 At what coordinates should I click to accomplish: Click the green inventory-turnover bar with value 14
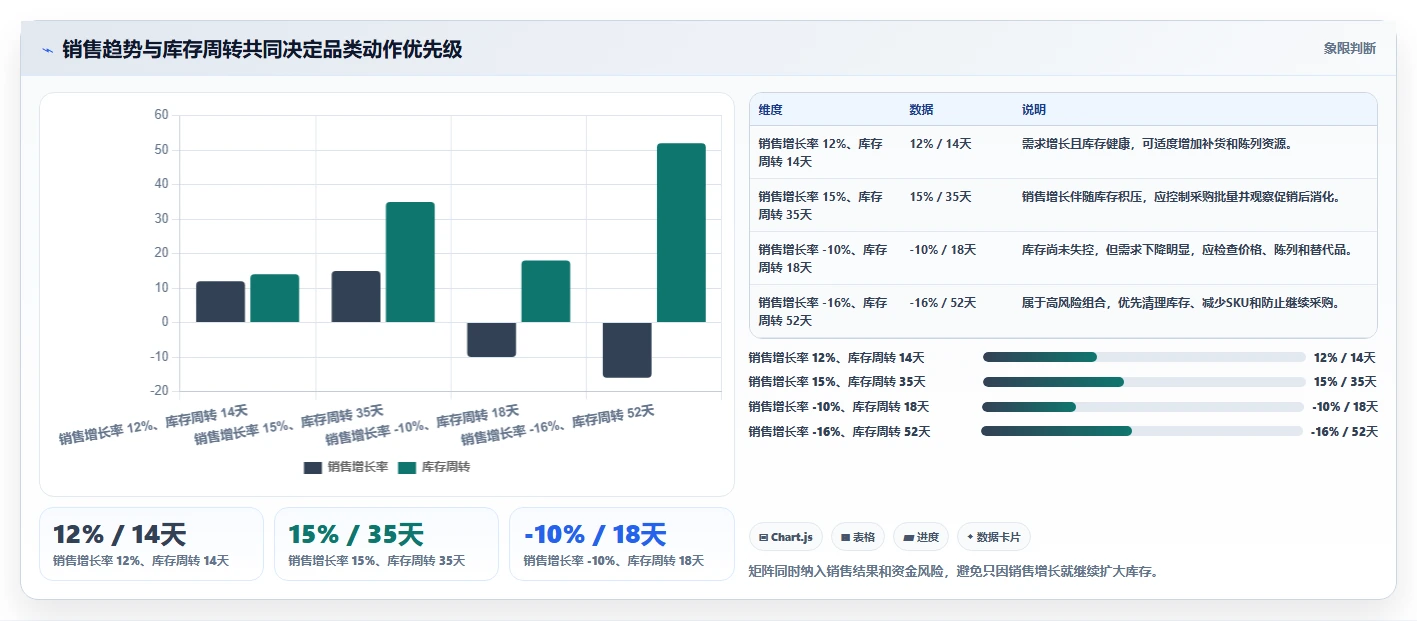pyautogui.click(x=275, y=298)
